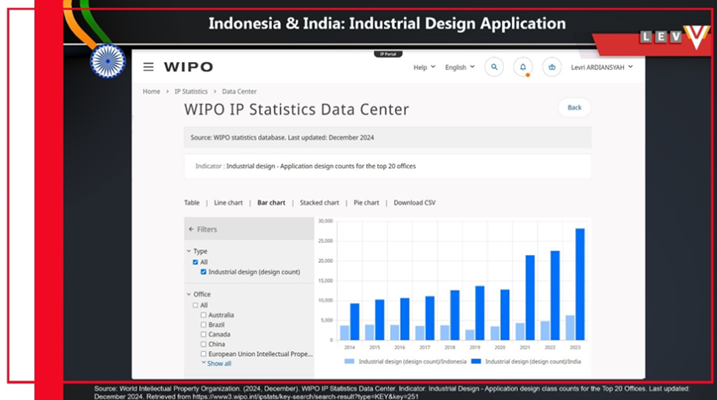Click the basket icon in header

click(x=550, y=67)
